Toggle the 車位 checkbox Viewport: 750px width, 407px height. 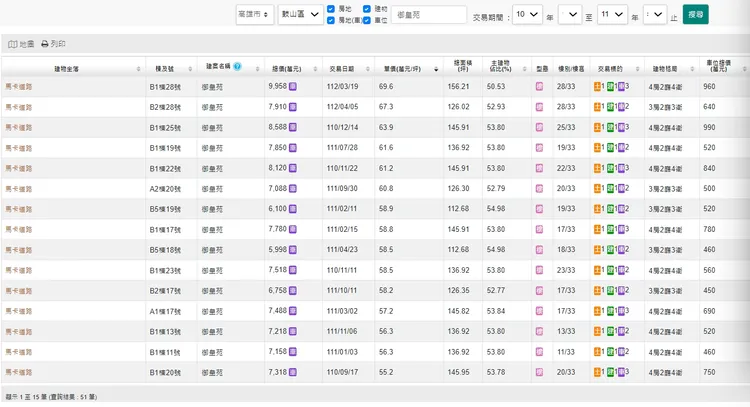click(366, 21)
